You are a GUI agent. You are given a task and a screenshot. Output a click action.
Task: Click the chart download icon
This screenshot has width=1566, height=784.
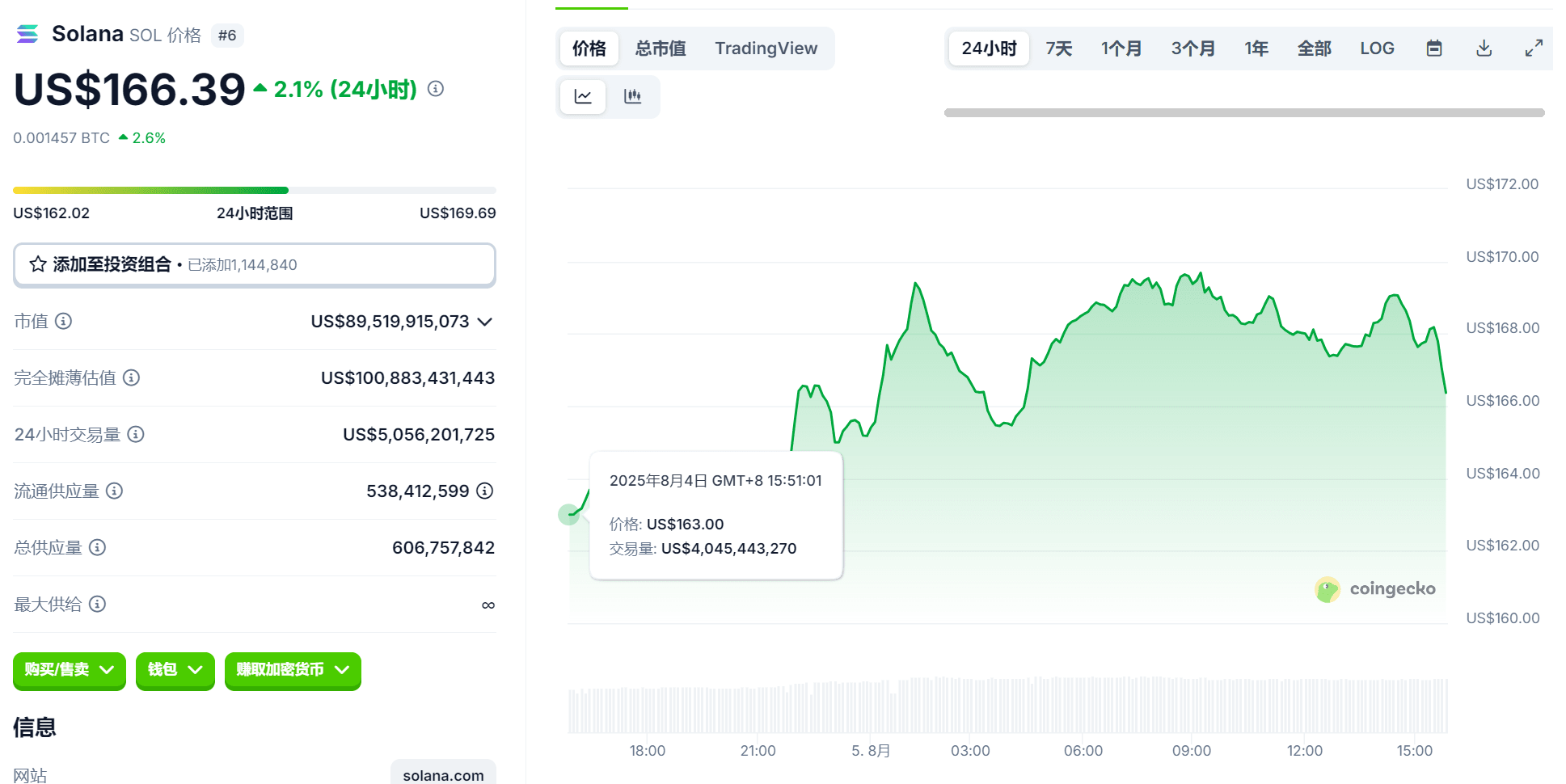(1484, 48)
